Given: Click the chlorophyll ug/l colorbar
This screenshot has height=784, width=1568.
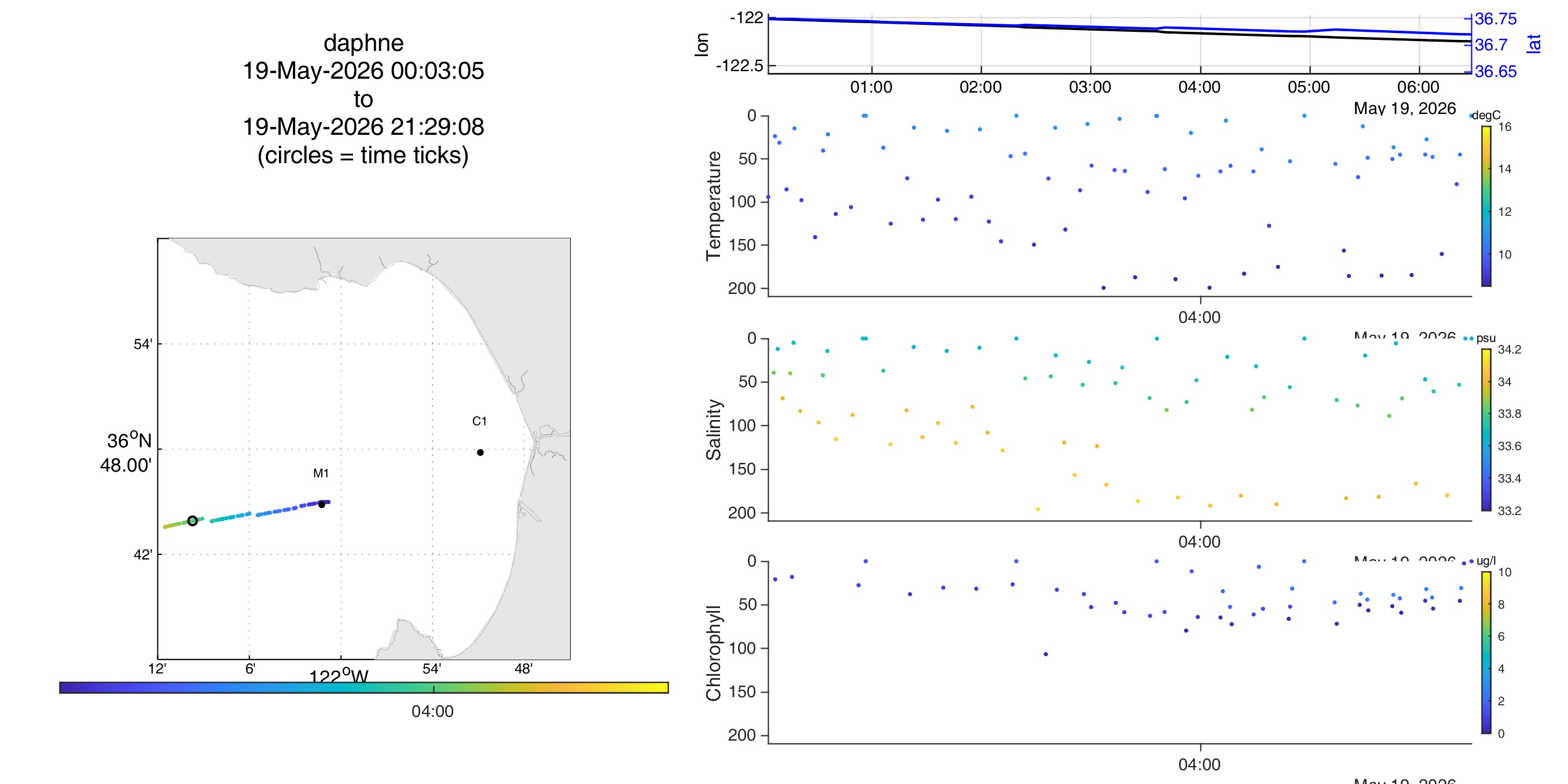Looking at the screenshot, I should coord(1486,653).
